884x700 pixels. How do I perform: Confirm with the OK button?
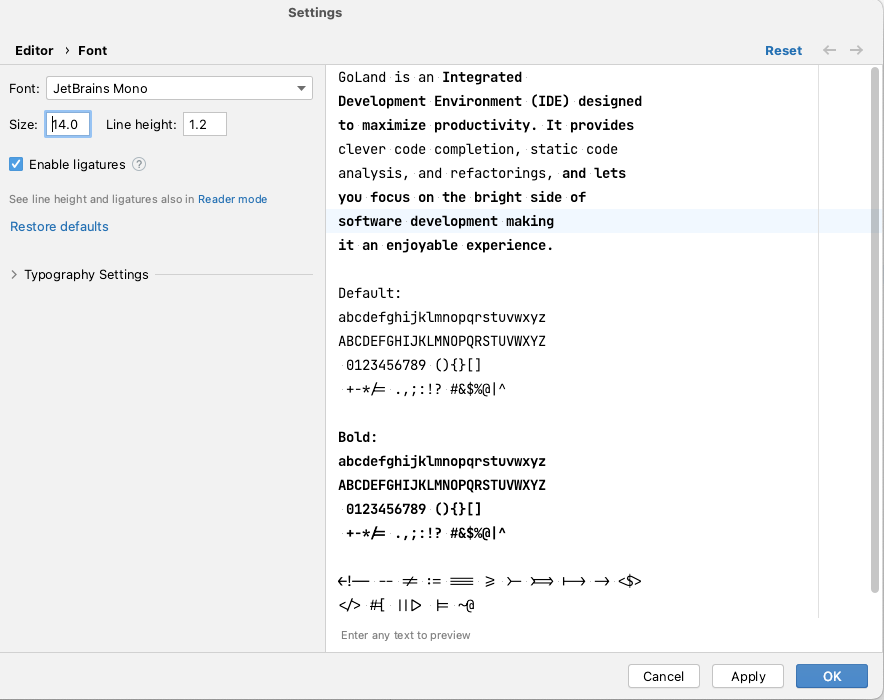[x=832, y=676]
